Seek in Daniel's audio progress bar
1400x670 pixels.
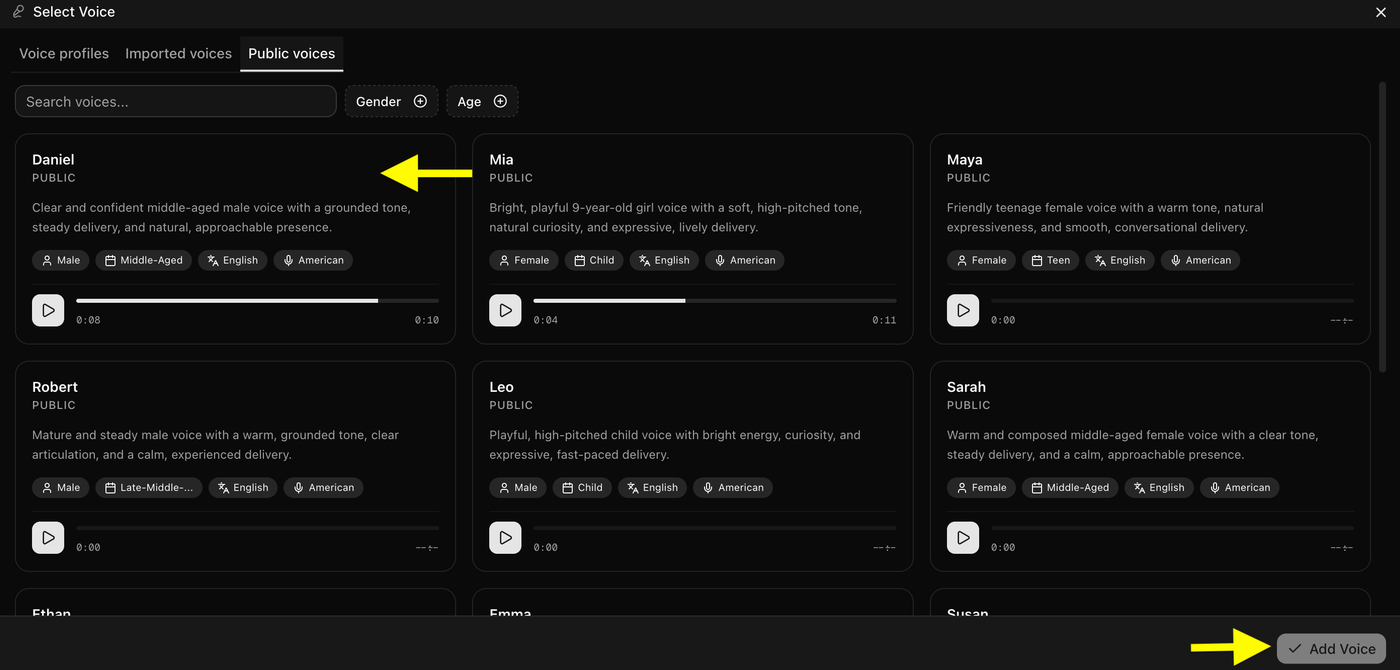pos(257,301)
